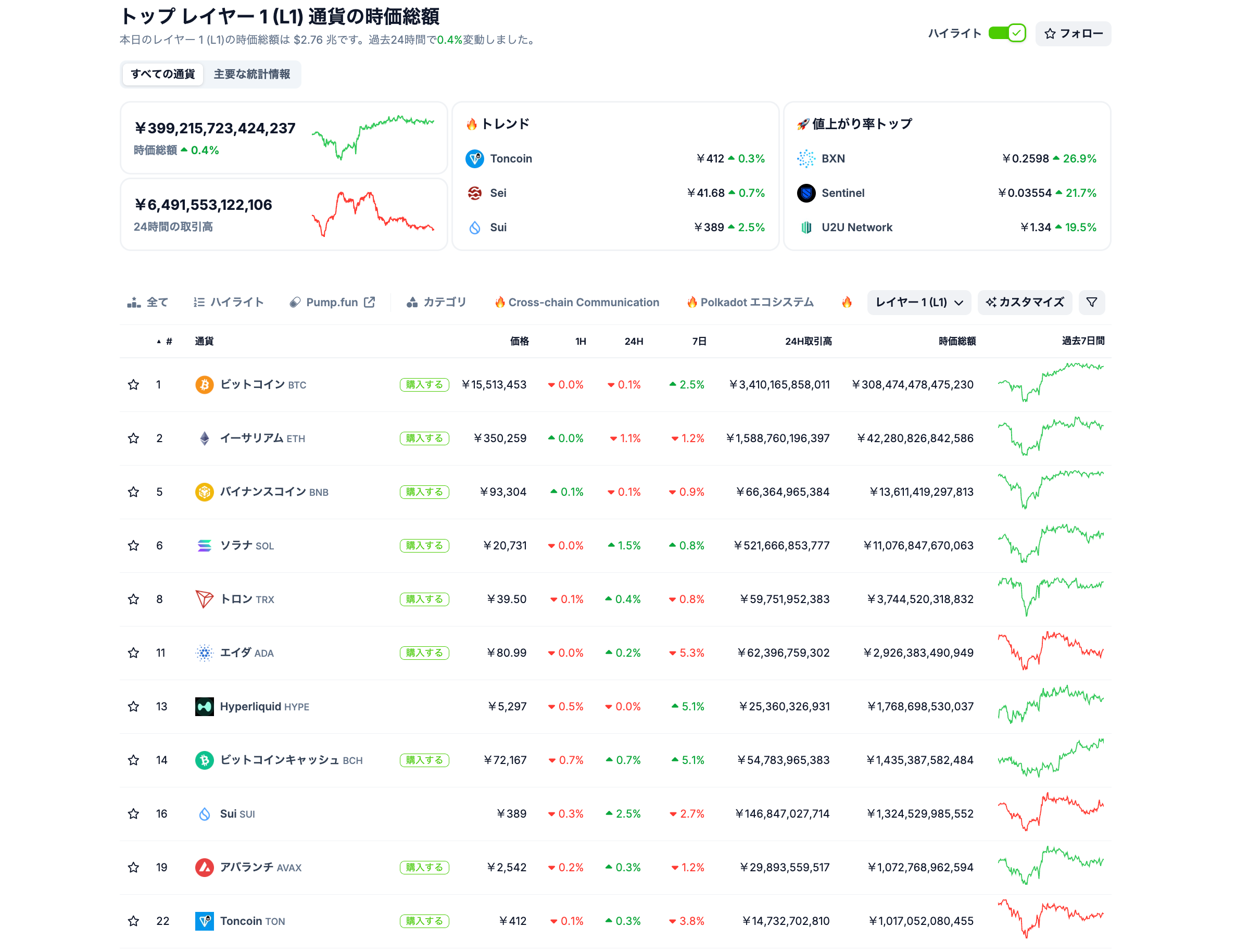This screenshot has height=952, width=1236.
Task: Sort table by 7日 column
Action: click(x=699, y=341)
